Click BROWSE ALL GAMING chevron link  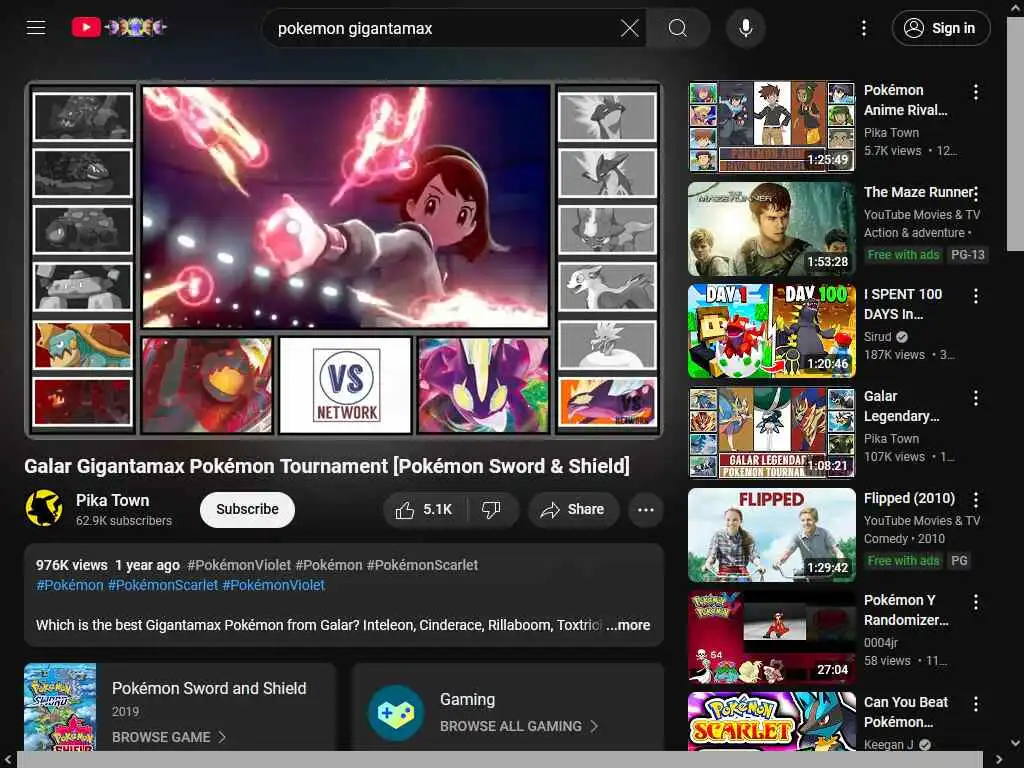coord(519,726)
